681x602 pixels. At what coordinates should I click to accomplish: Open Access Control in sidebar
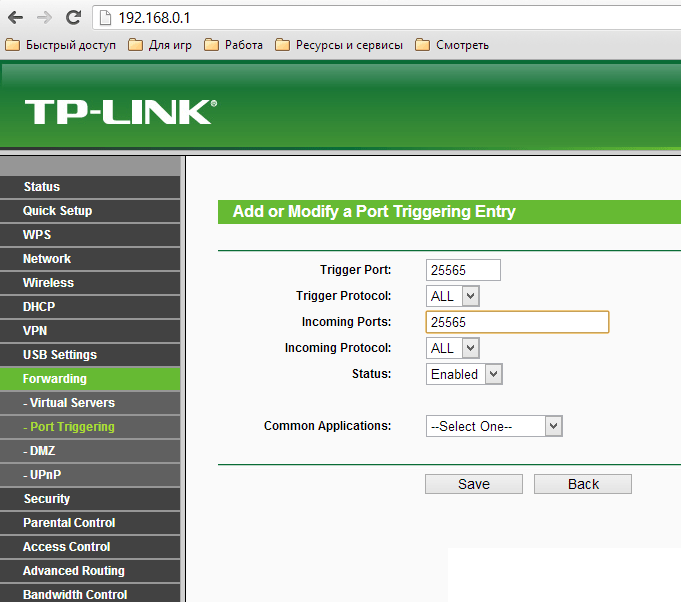tap(90, 547)
